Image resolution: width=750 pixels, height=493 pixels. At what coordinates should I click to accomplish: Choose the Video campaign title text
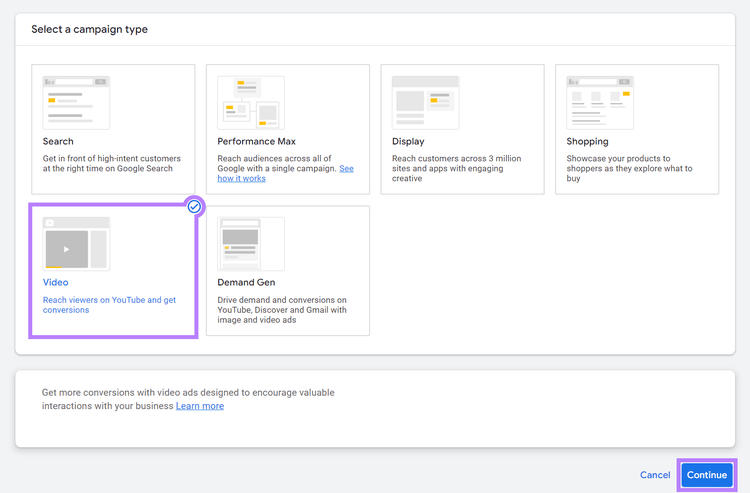(x=55, y=283)
